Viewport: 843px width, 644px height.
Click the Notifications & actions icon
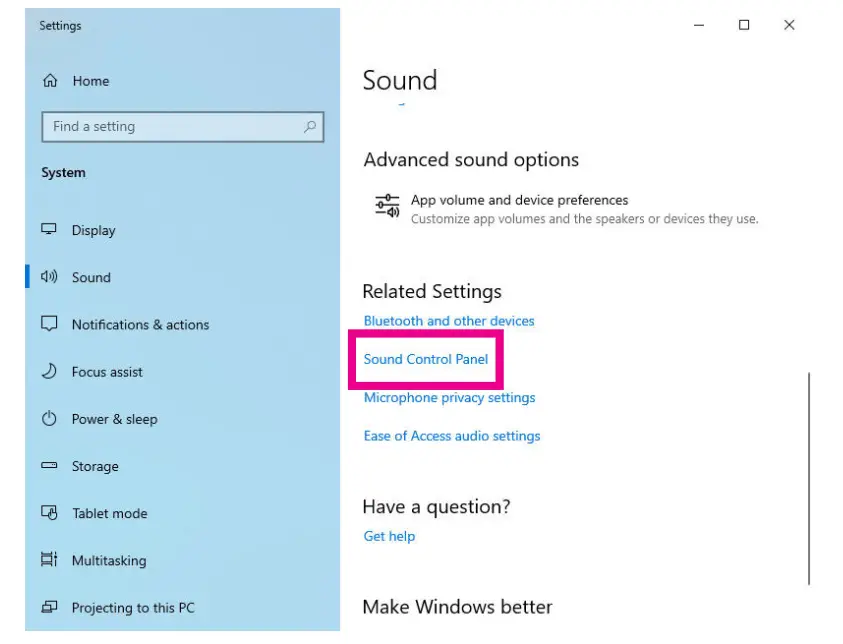pos(49,324)
